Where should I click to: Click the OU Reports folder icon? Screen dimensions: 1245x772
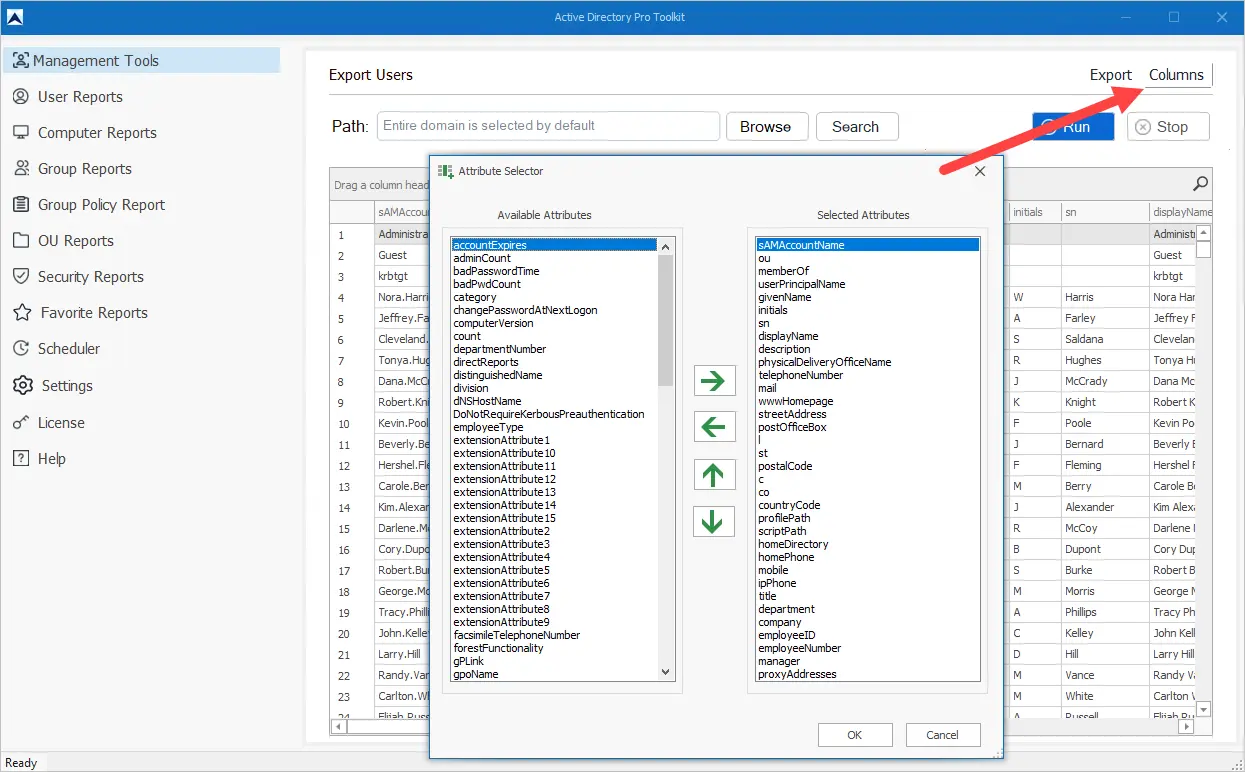[20, 241]
